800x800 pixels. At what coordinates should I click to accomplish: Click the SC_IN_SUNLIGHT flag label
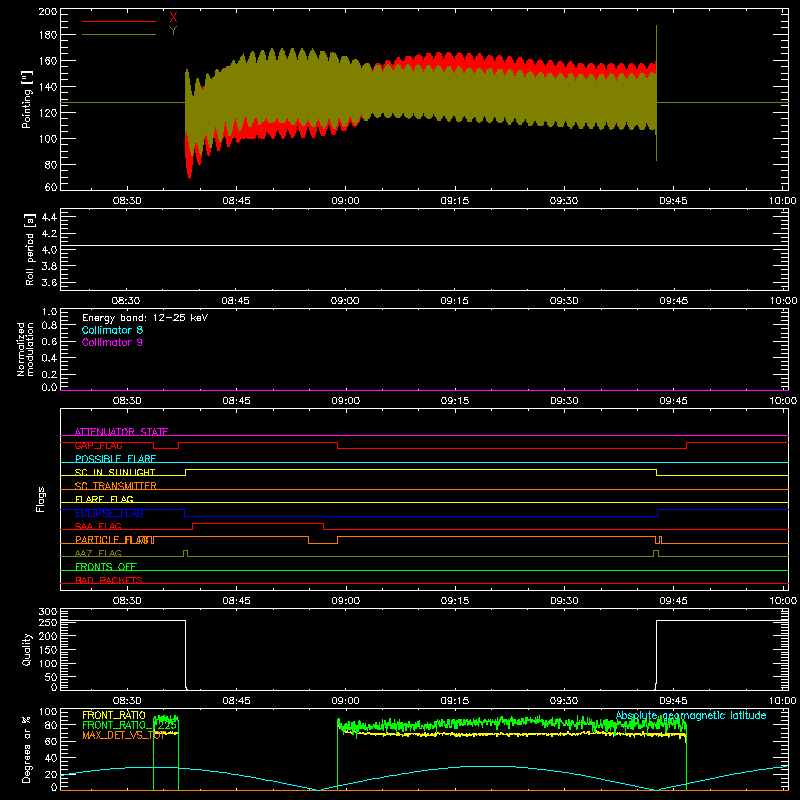(115, 472)
